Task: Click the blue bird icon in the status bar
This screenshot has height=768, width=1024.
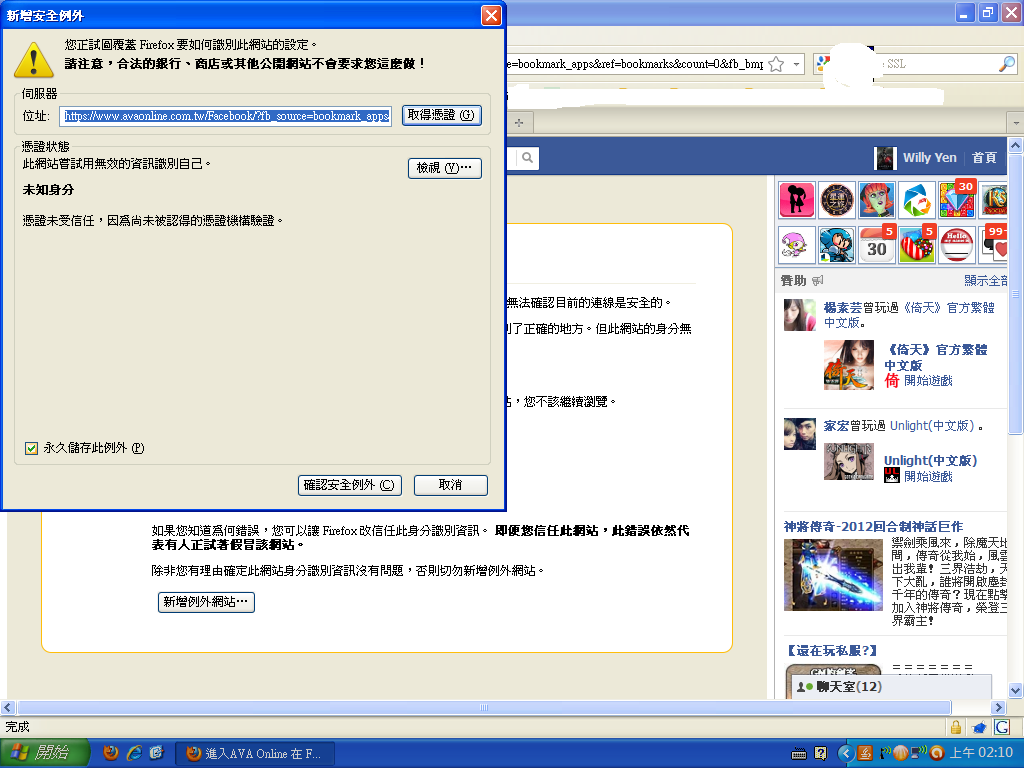Action: (x=979, y=727)
